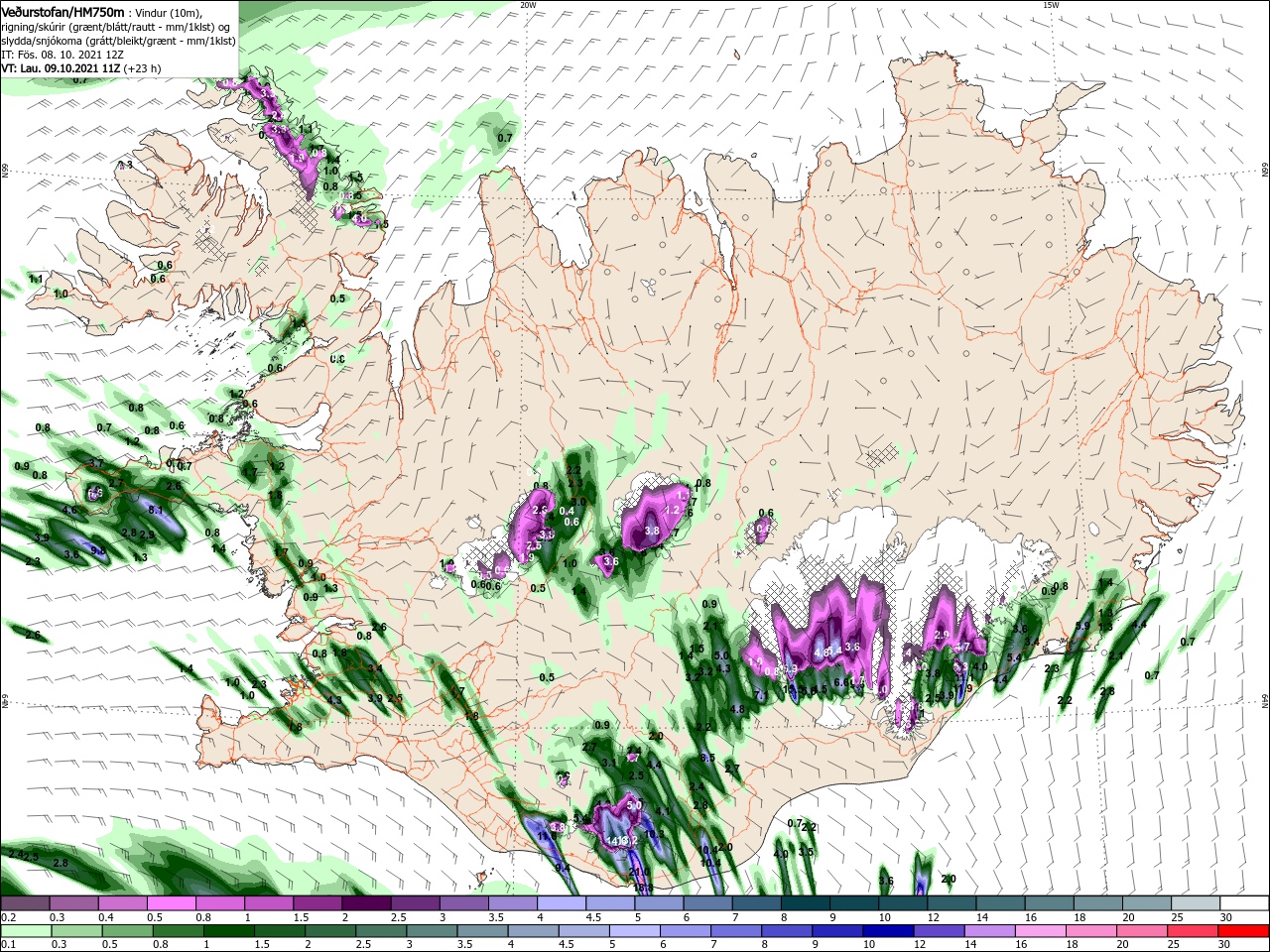Click the '8.1' precipitation value off the west coast

click(x=155, y=510)
